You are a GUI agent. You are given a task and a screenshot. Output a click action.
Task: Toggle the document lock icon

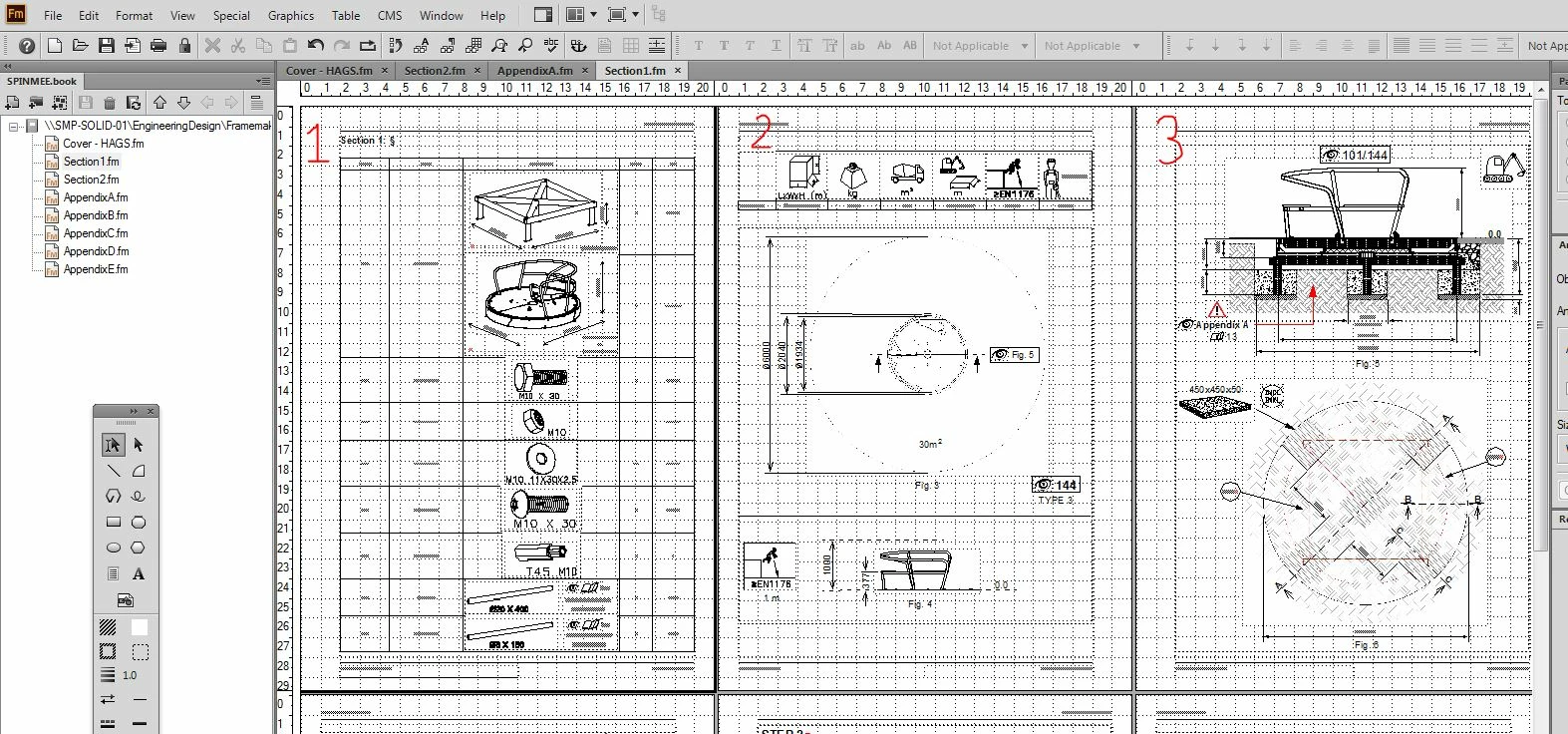click(x=184, y=45)
